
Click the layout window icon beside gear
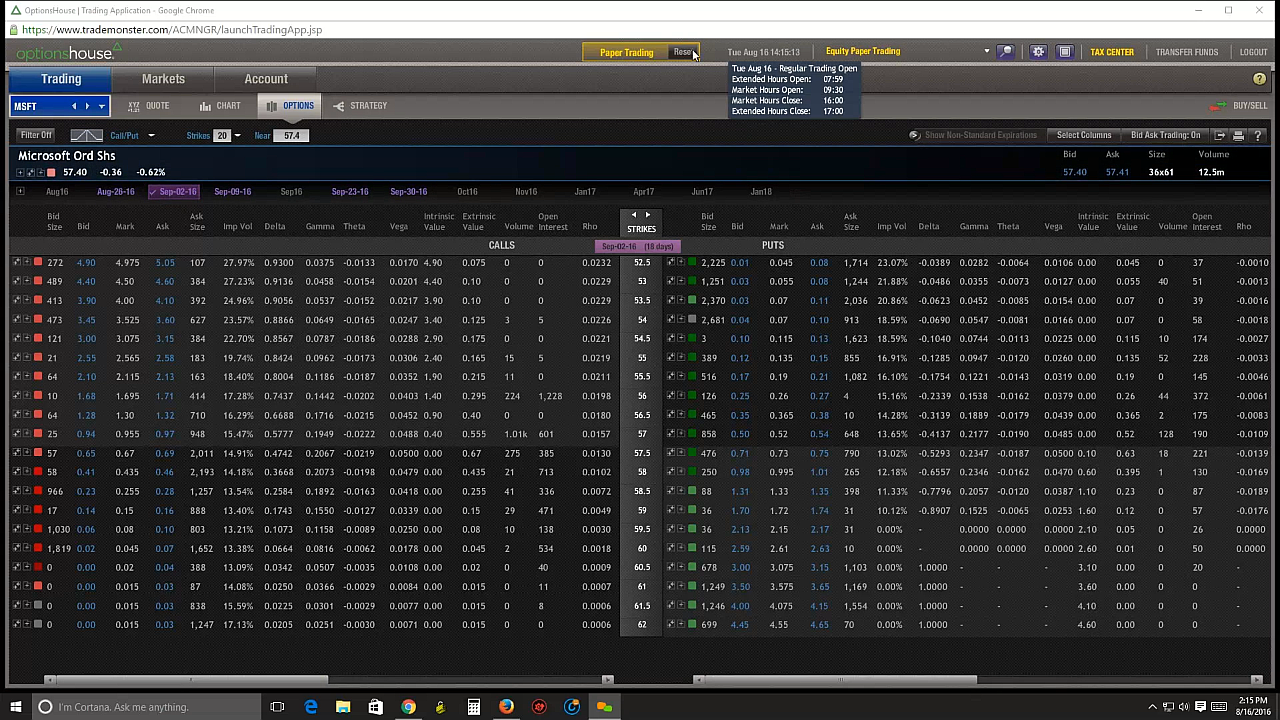click(x=1065, y=52)
